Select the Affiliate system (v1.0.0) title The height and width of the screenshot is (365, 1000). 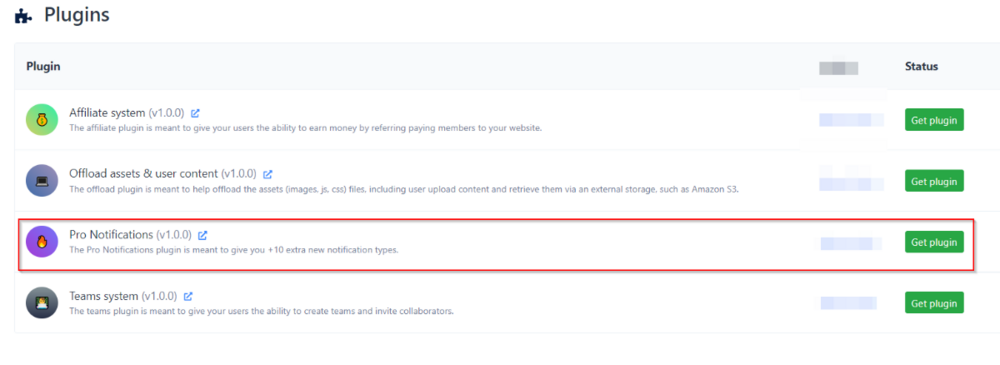126,113
